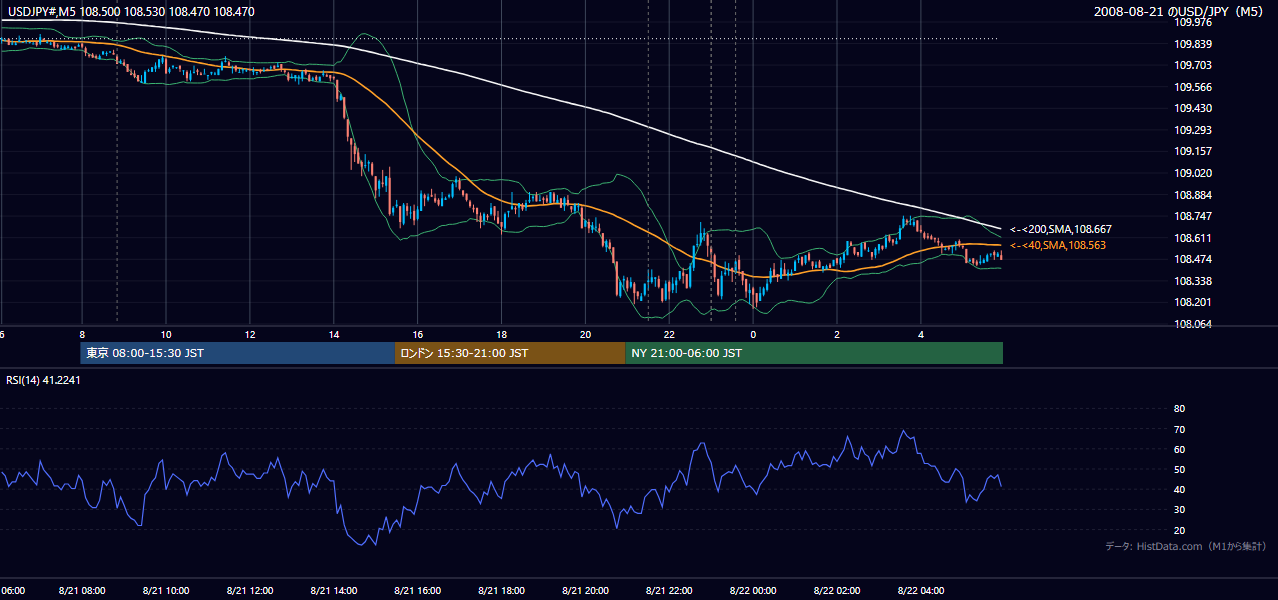Click price axis value 108.338
Screen dimensions: 1278x600
[x=1193, y=281]
